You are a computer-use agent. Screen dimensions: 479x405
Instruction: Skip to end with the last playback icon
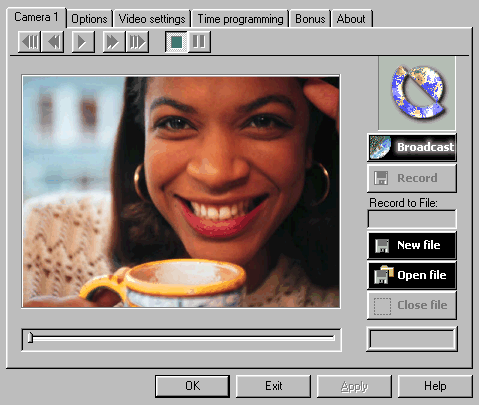click(137, 42)
